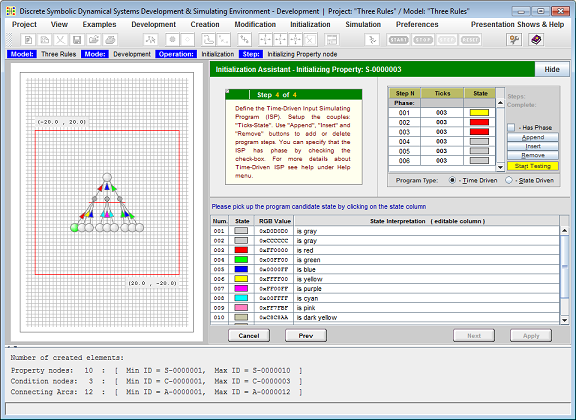Click the scissors cut toolbar icon

[x=61, y=40]
